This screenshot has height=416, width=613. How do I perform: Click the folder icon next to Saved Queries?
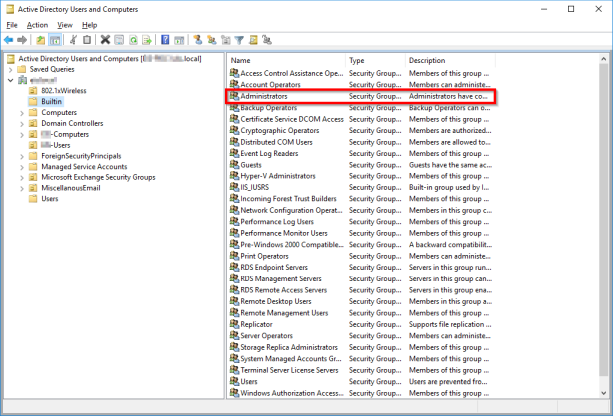pos(22,69)
